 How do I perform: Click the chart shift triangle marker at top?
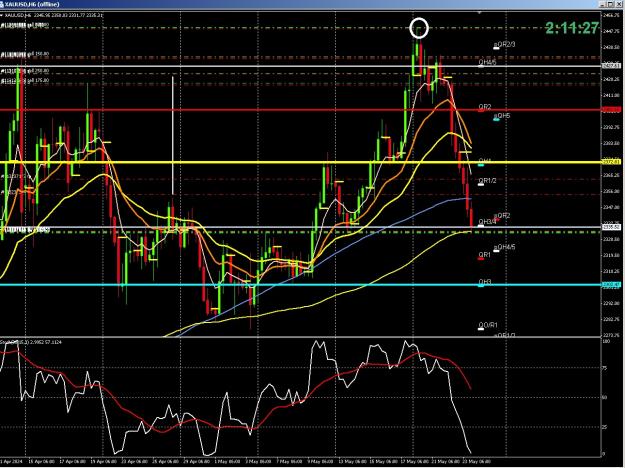tap(480, 13)
